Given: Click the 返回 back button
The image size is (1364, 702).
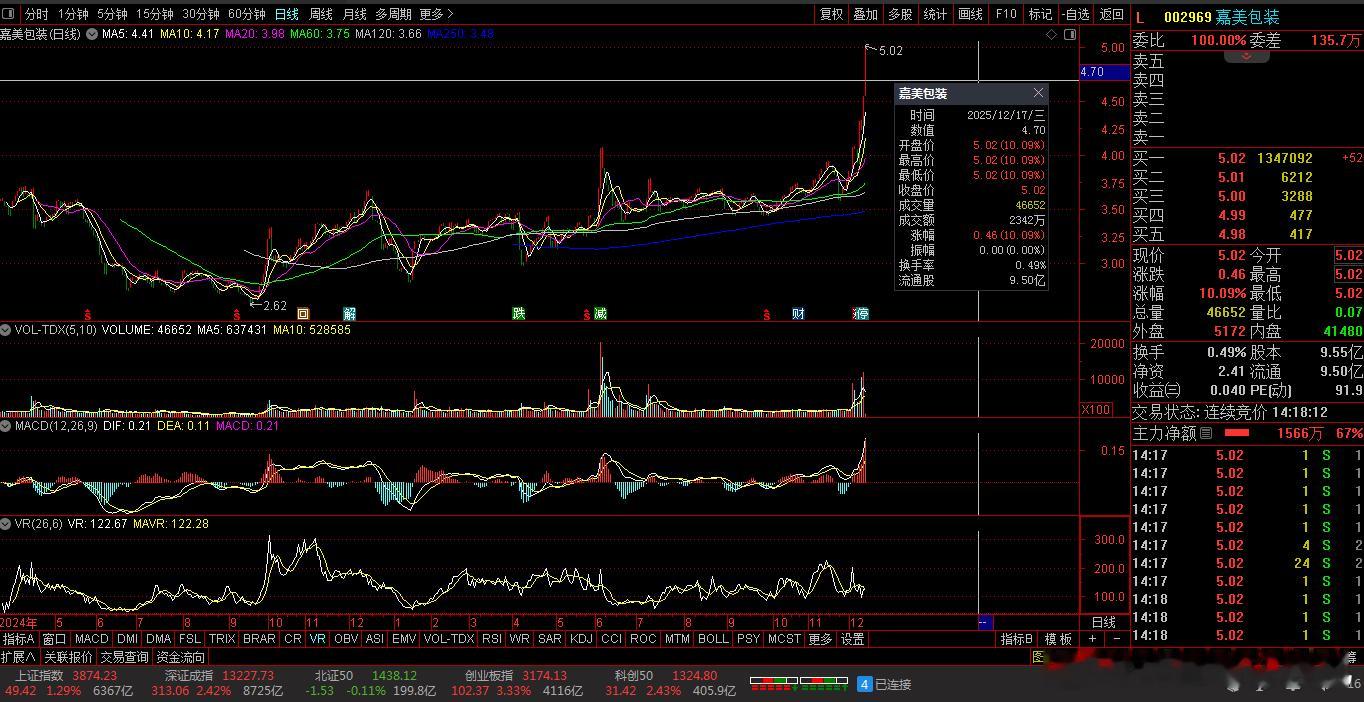Looking at the screenshot, I should pos(1112,14).
